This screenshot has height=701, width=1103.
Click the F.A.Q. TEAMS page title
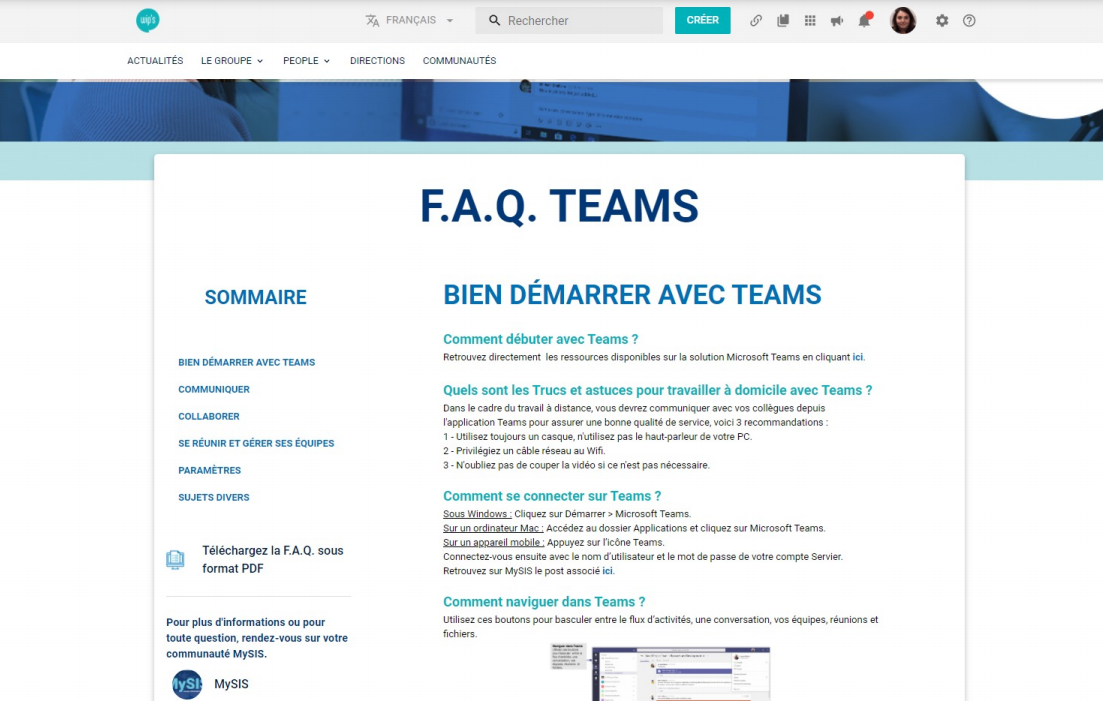pyautogui.click(x=559, y=206)
